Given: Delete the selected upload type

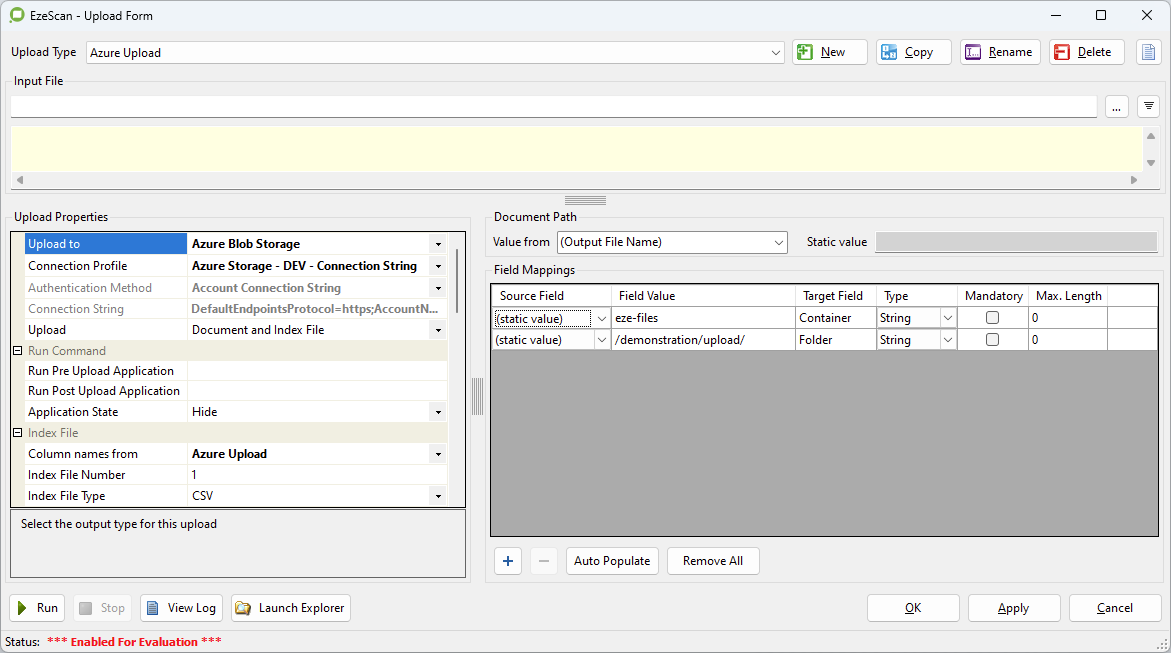Looking at the screenshot, I should click(1086, 52).
